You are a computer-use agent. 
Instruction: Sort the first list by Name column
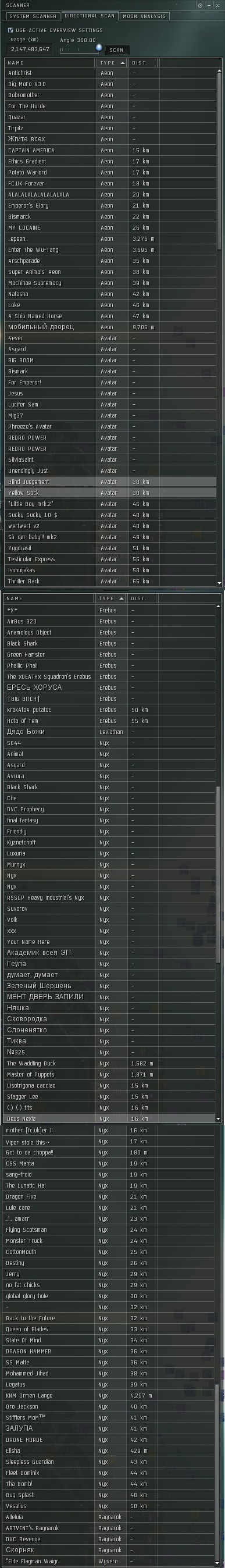[x=50, y=63]
